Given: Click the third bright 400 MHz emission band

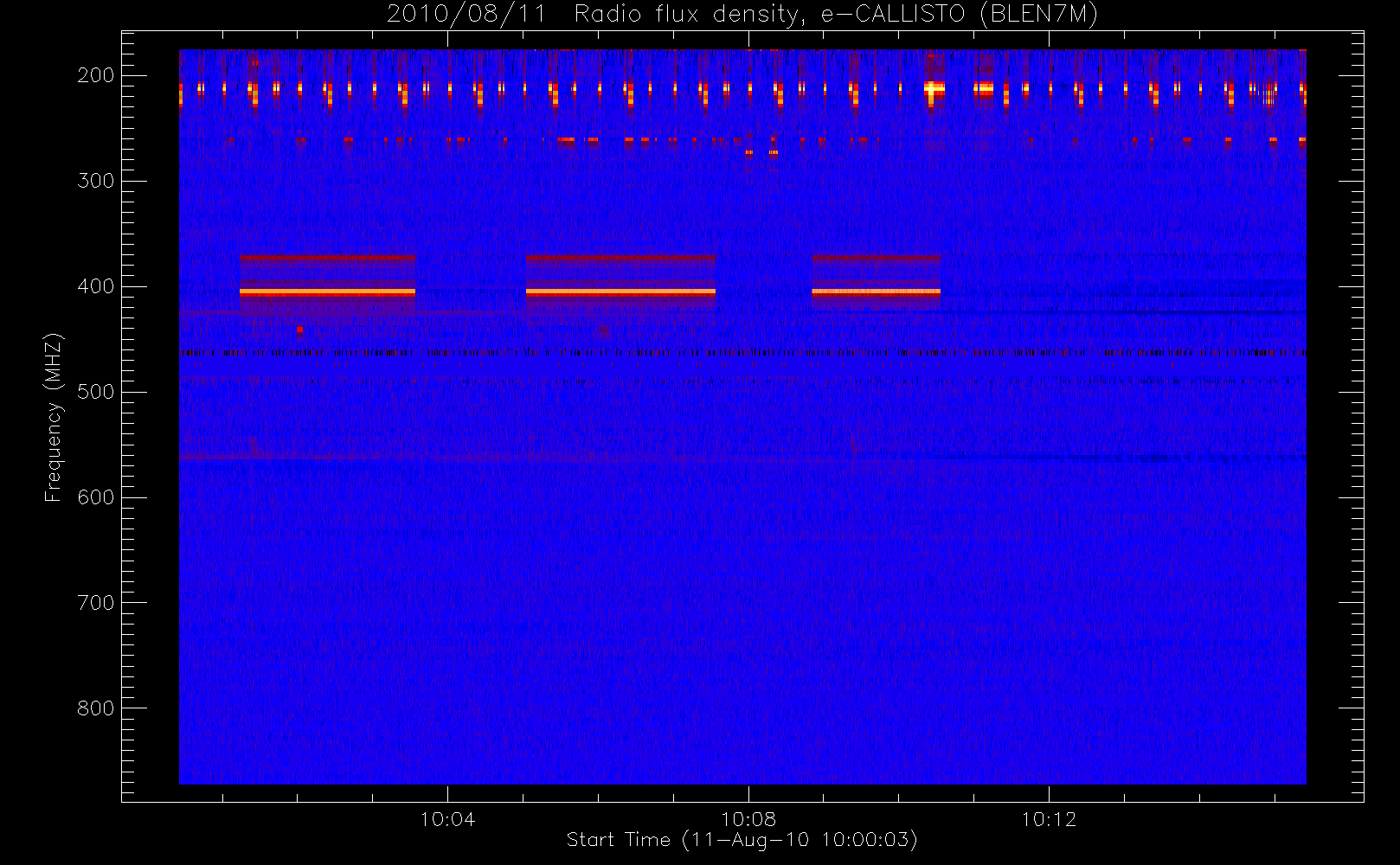Looking at the screenshot, I should pyautogui.click(x=876, y=292).
